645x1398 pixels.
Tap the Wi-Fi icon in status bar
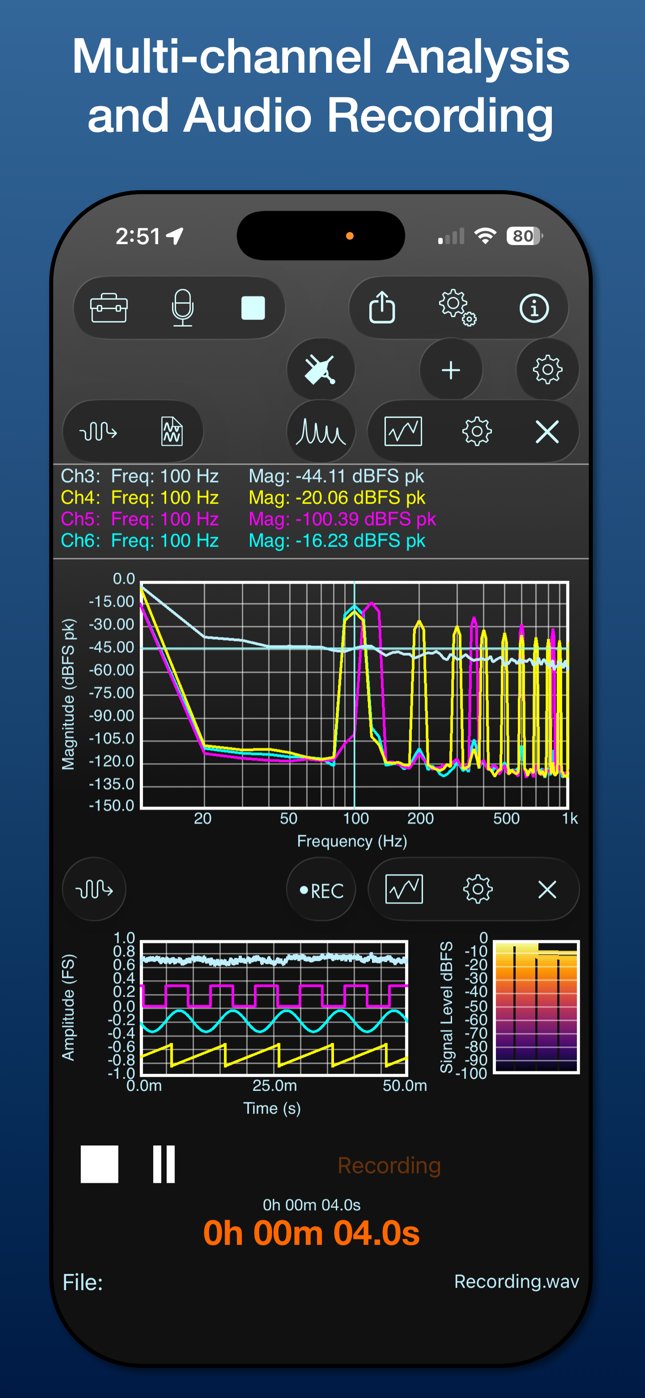pos(486,236)
